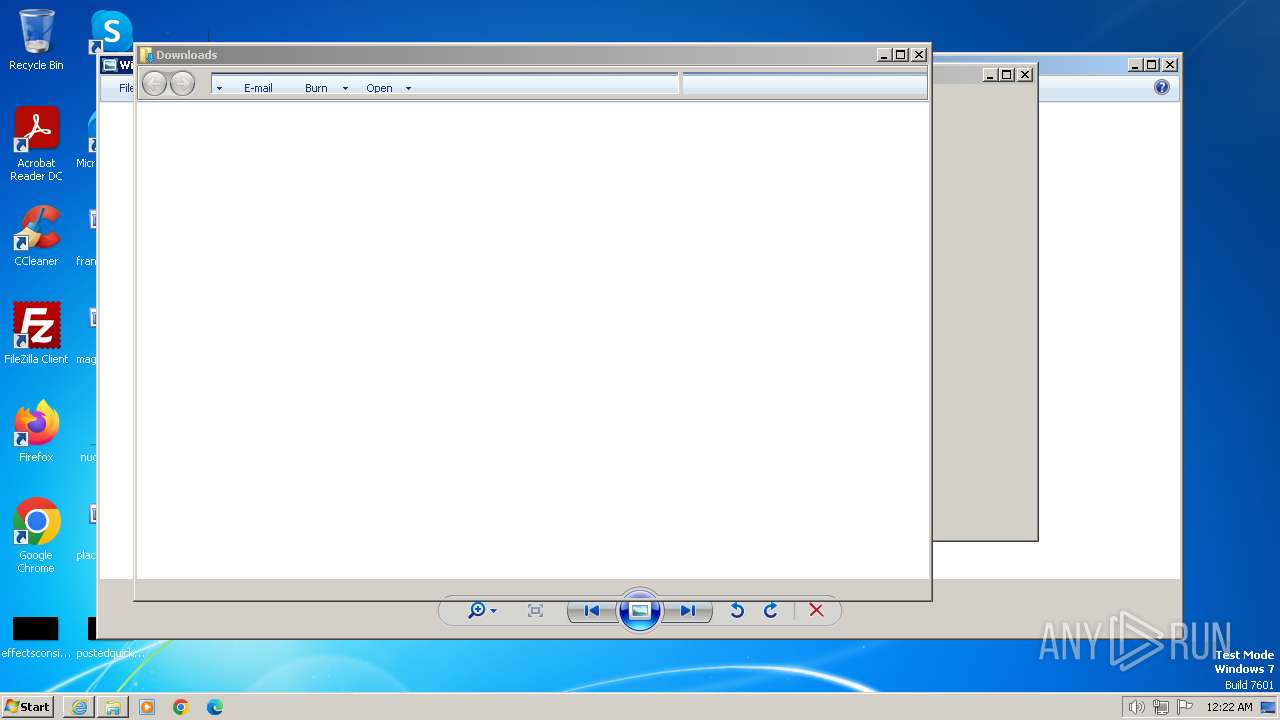Click the search field in Downloads window
1280x720 pixels.
click(x=804, y=84)
